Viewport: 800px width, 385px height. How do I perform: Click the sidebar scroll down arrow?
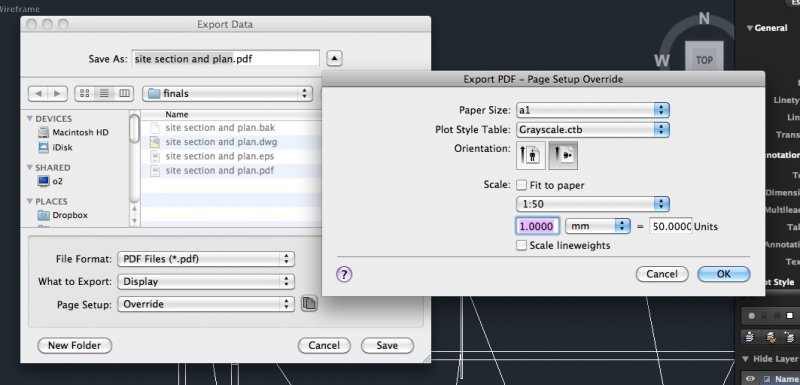(x=135, y=221)
